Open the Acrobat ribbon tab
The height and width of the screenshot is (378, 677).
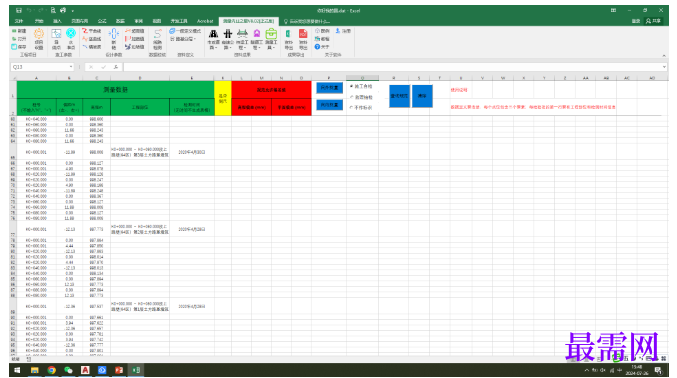(x=205, y=21)
